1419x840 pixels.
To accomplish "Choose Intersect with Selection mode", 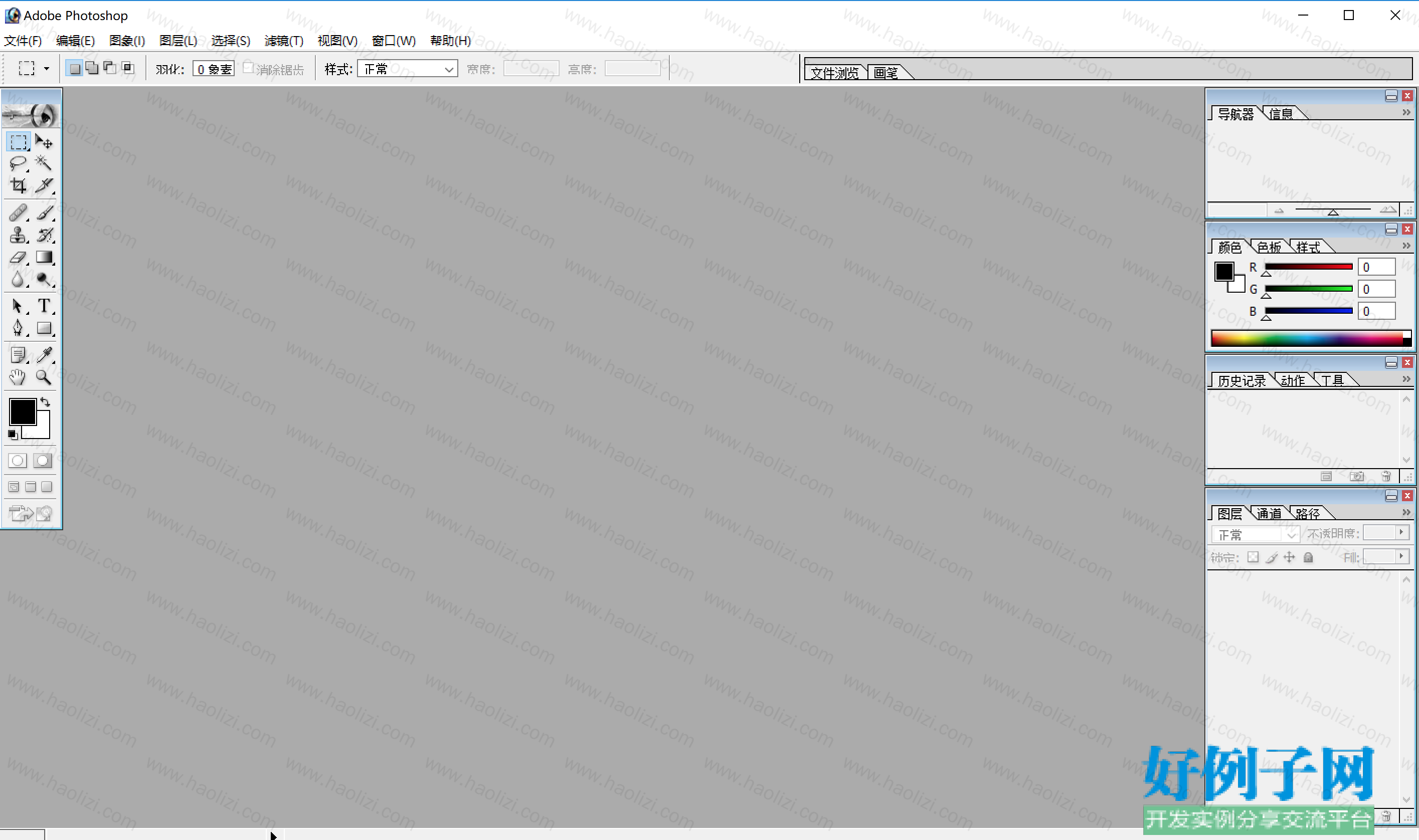I will click(128, 69).
